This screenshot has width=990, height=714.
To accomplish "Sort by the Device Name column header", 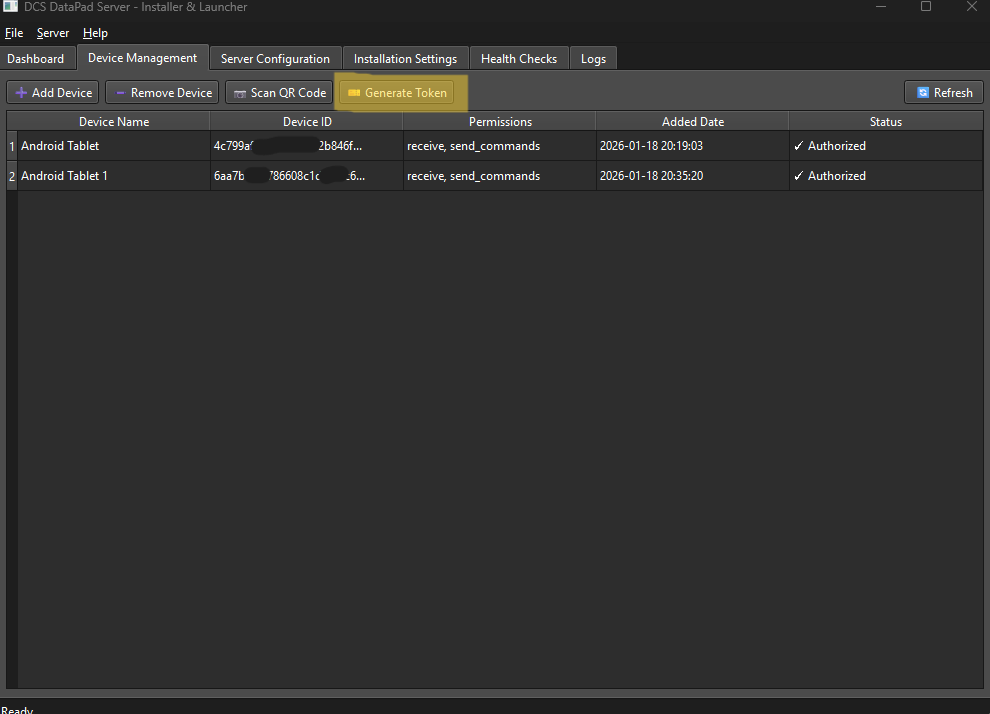I will pyautogui.click(x=114, y=121).
